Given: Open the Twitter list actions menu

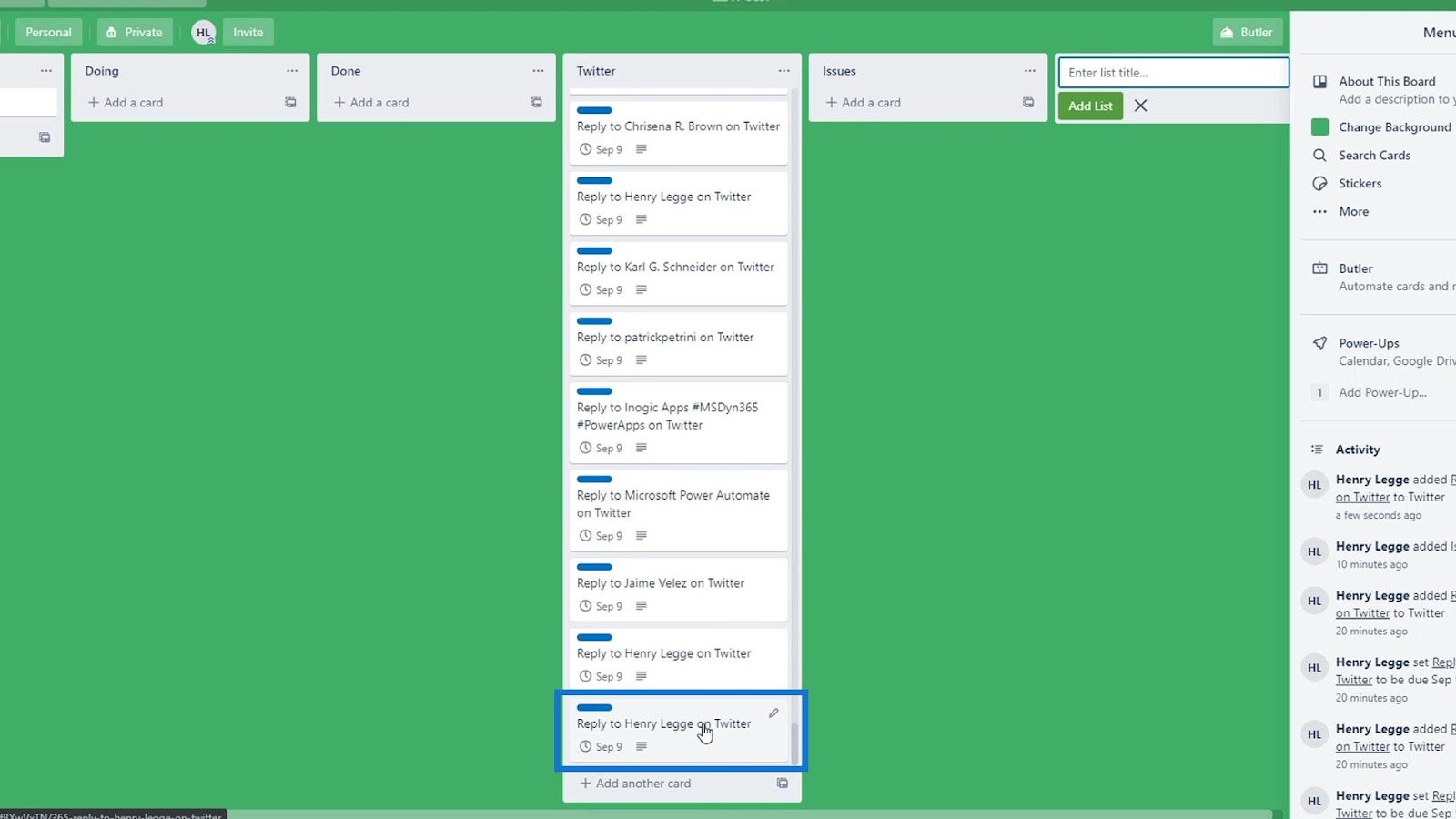Looking at the screenshot, I should [784, 71].
